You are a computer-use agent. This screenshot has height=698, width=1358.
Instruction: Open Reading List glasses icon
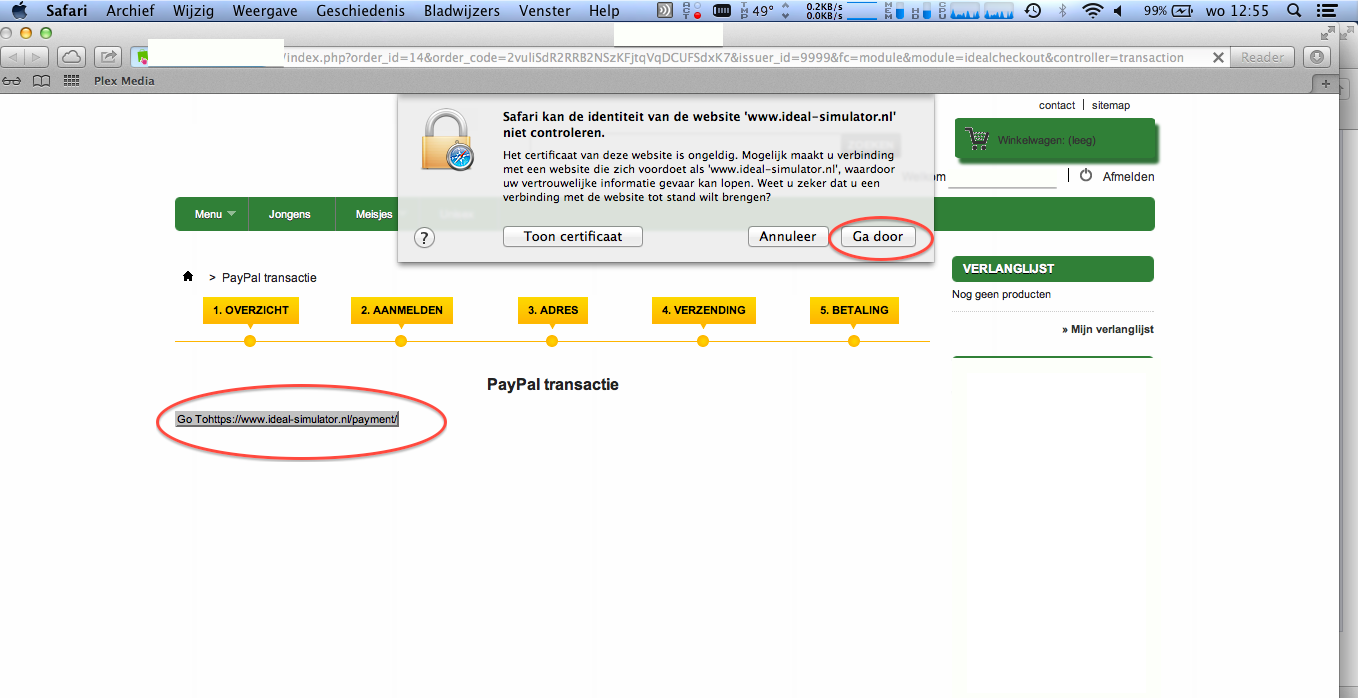(13, 81)
